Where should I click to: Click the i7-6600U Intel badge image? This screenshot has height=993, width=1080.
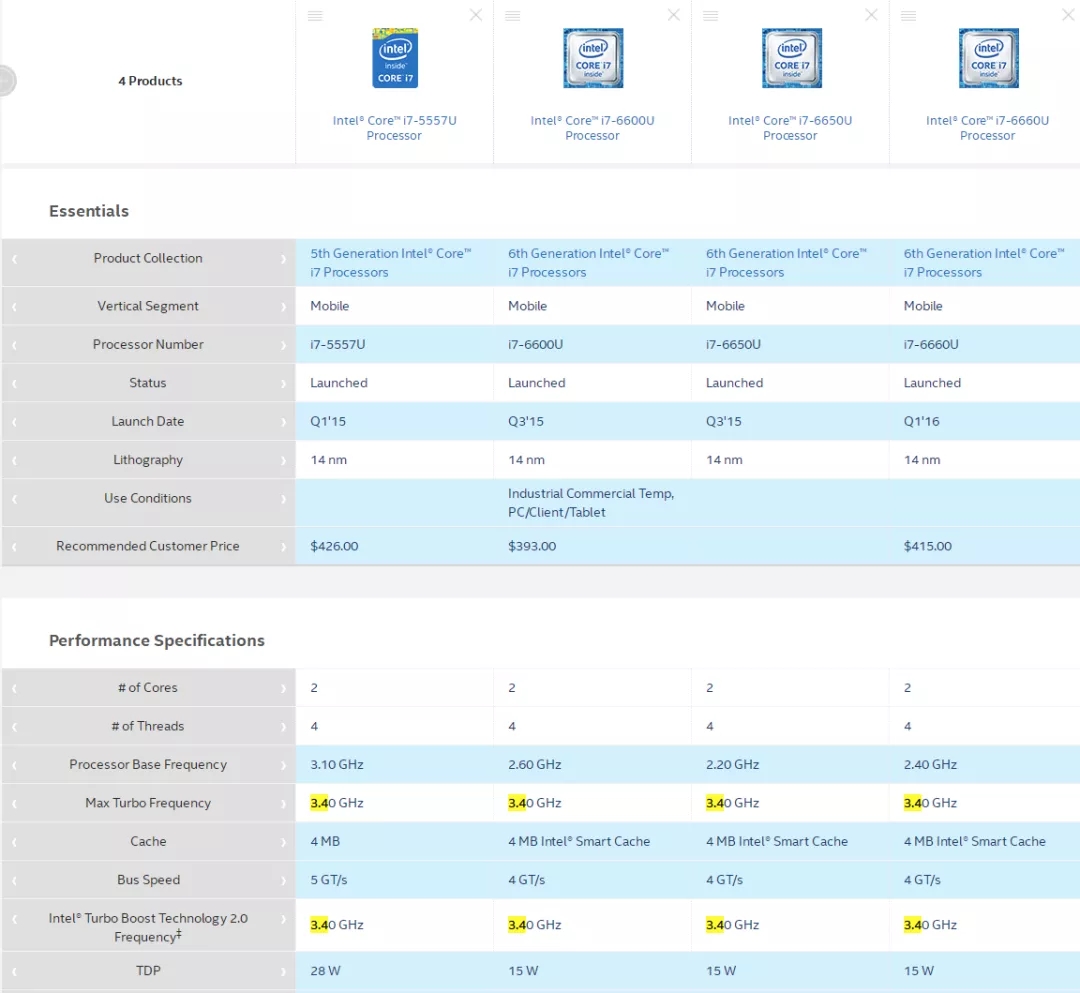pyautogui.click(x=593, y=58)
